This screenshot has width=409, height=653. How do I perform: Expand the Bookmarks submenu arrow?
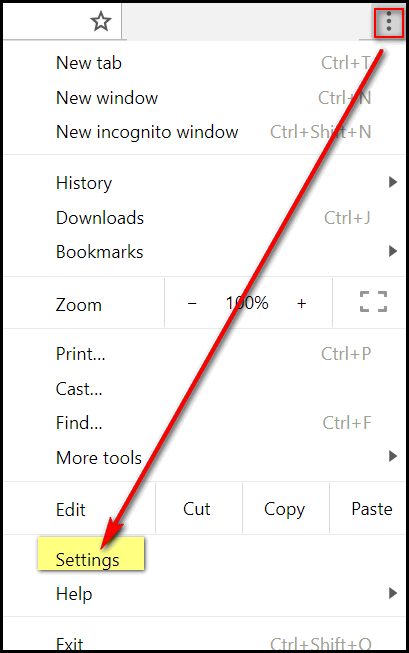coord(392,251)
